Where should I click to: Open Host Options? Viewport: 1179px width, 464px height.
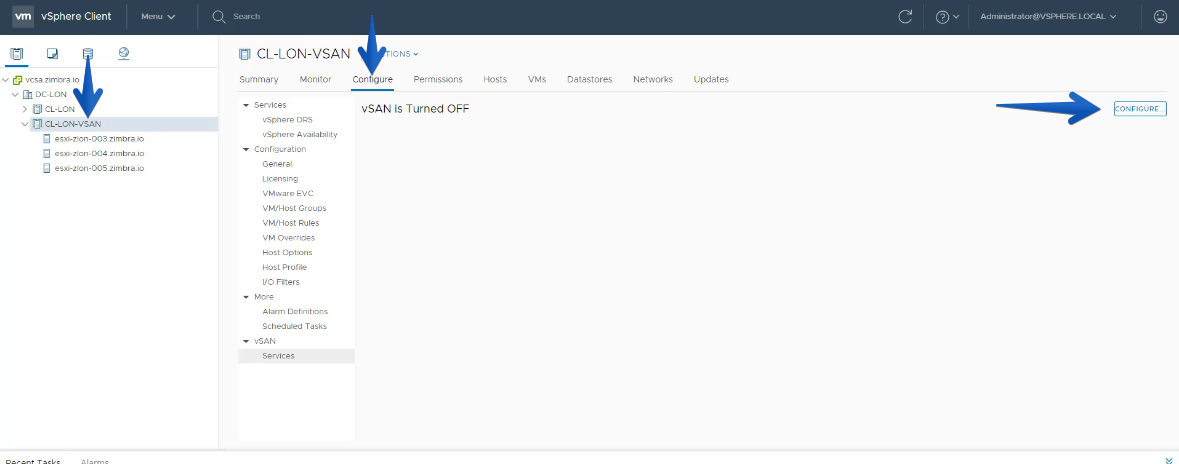[x=287, y=253]
